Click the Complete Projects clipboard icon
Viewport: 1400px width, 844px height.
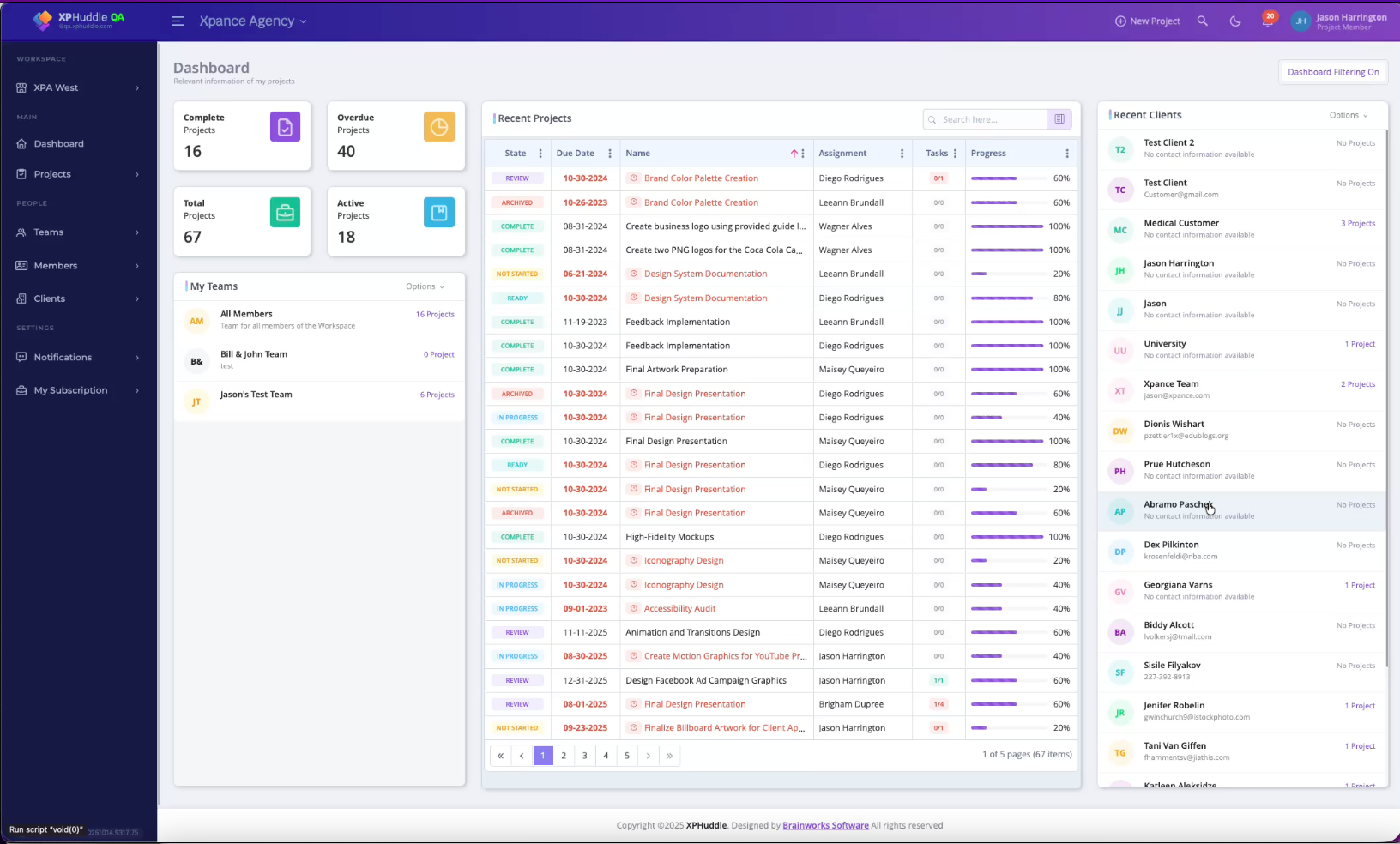(x=285, y=126)
